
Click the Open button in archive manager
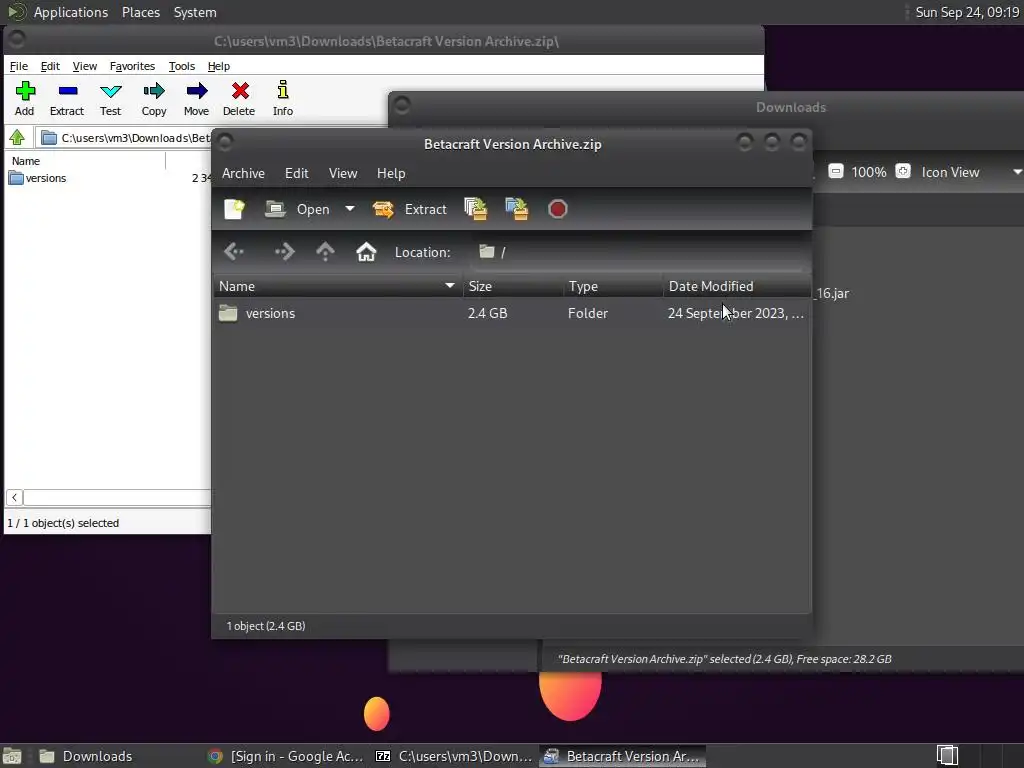pyautogui.click(x=298, y=209)
